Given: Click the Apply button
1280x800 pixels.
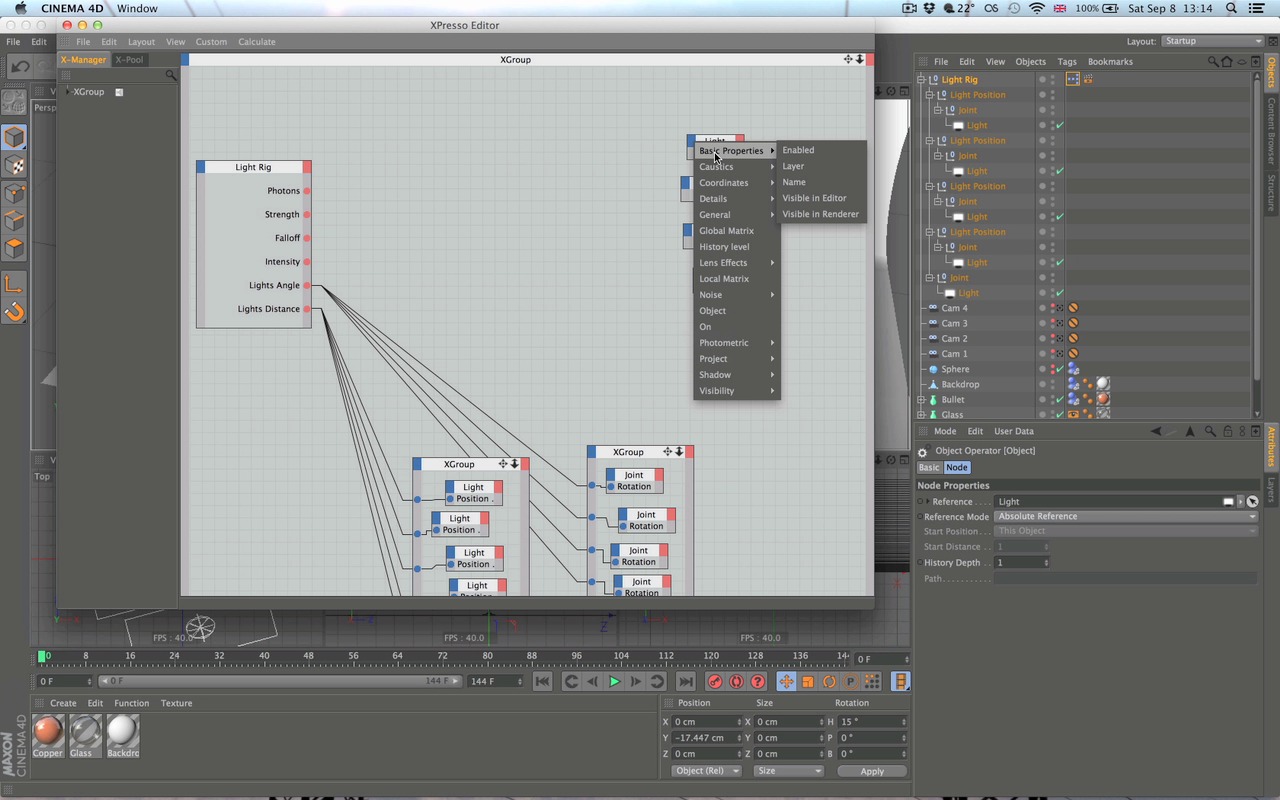Looking at the screenshot, I should [x=872, y=771].
